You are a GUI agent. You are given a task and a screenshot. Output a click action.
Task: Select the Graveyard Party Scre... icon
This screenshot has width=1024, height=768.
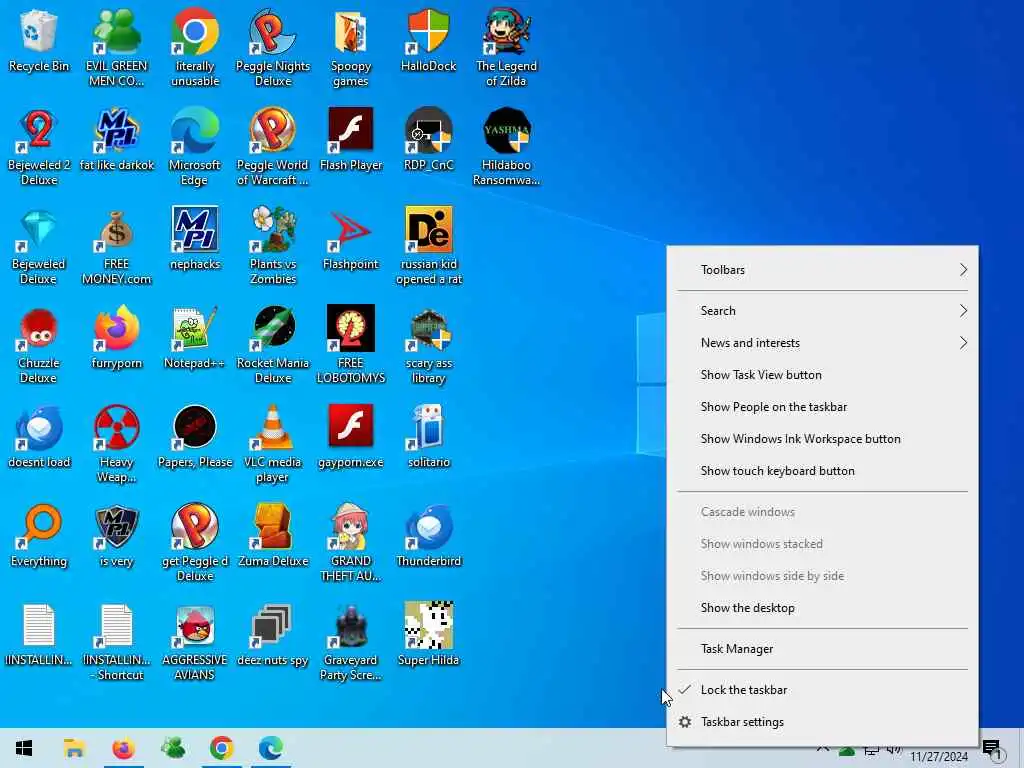(351, 643)
